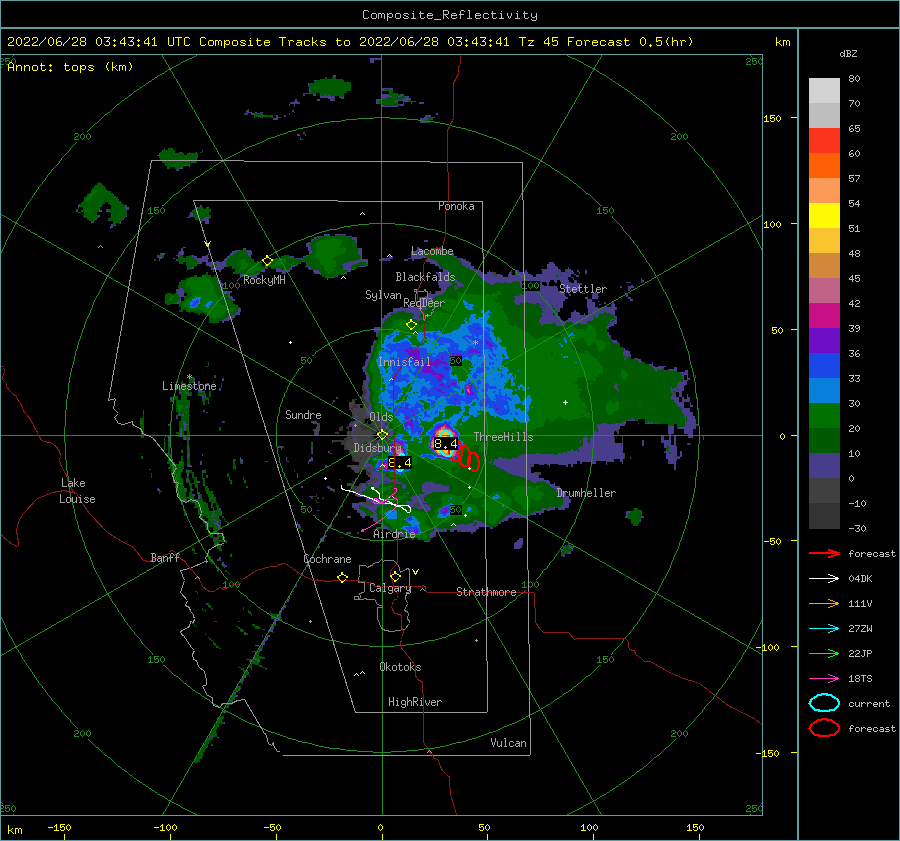Image resolution: width=900 pixels, height=841 pixels.
Task: Click the Strathmore town label
Action: 486,592
